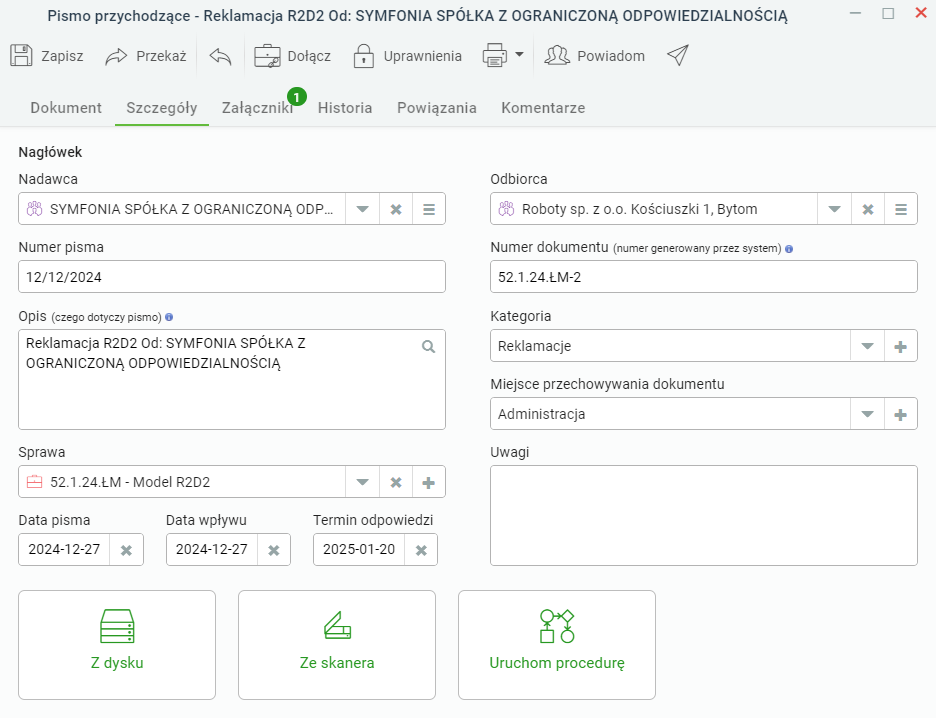Open the Nadawca details list icon
Viewport: 936px width, 718px height.
coord(429,209)
